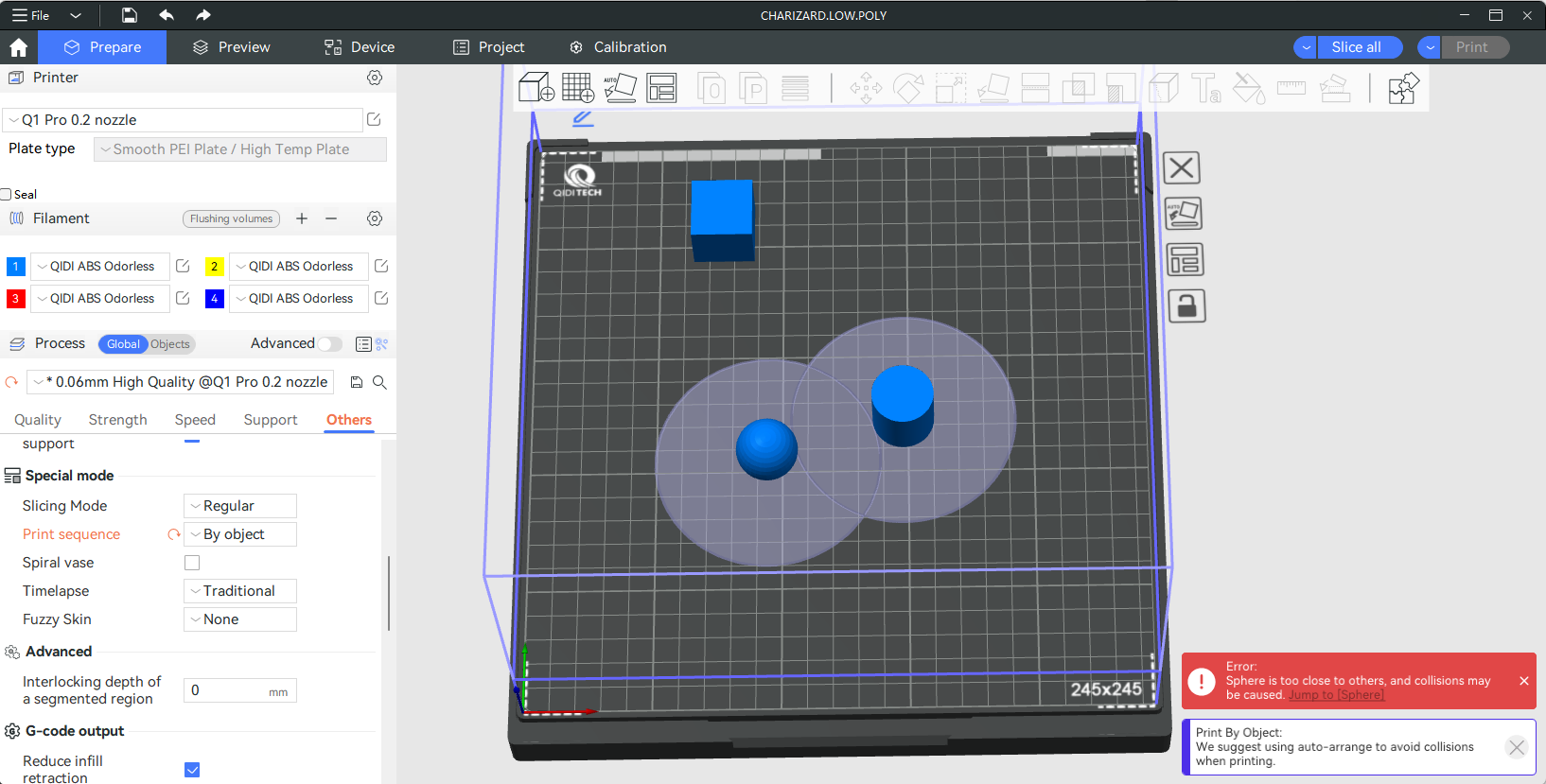
Task: Follow the Jump to [Sphere] link
Action: point(1336,695)
